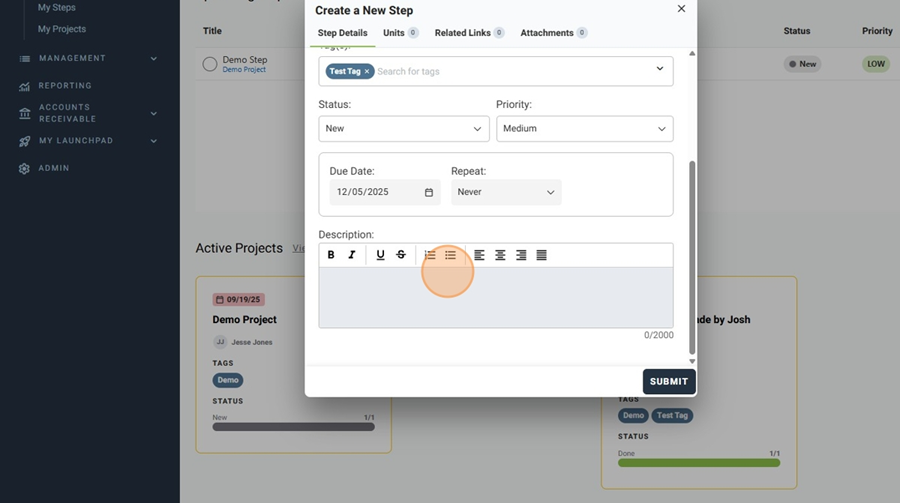The image size is (900, 503).
Task: Click the dialog scrollbar up arrow
Action: [692, 53]
